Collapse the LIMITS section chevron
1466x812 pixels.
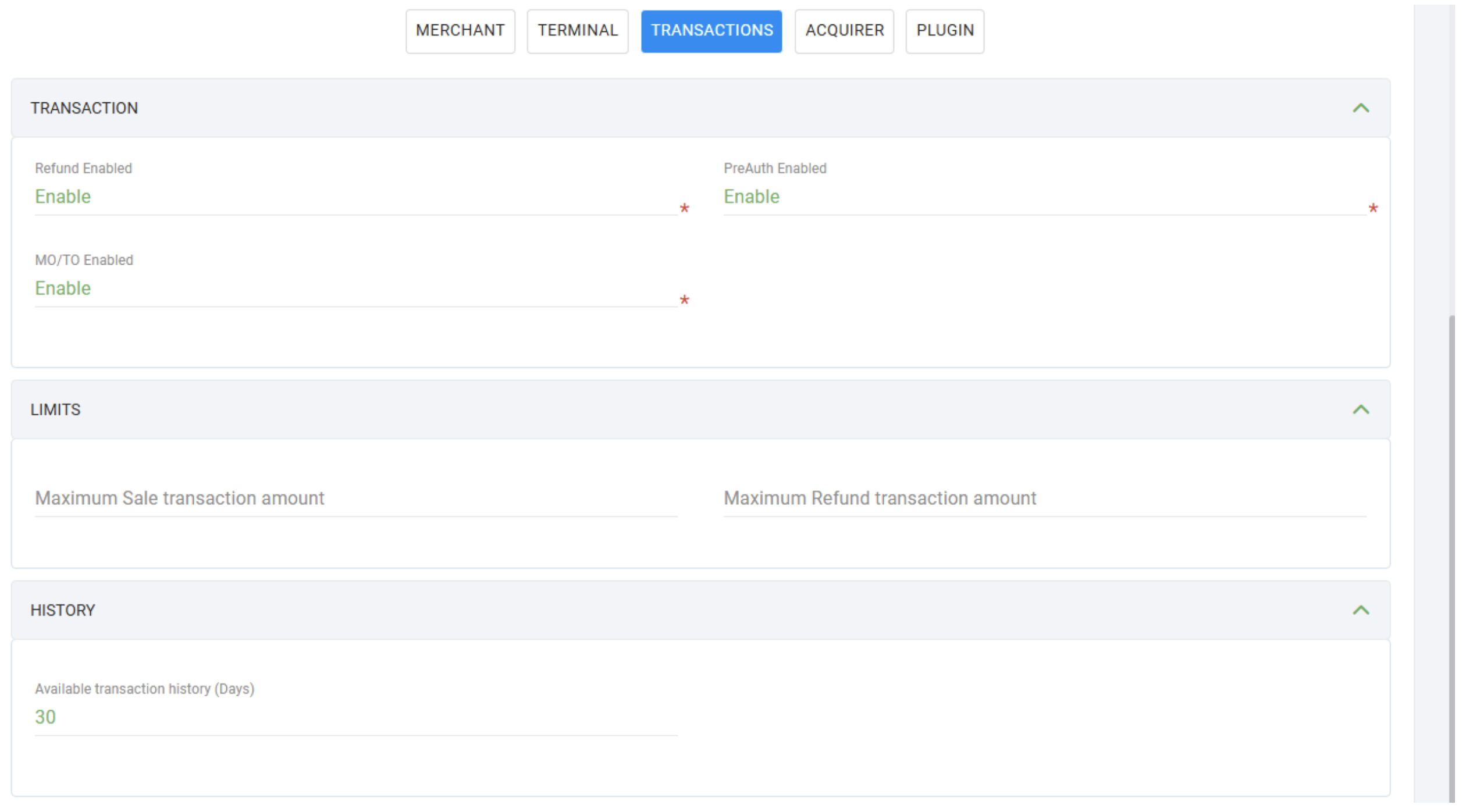tap(1360, 410)
